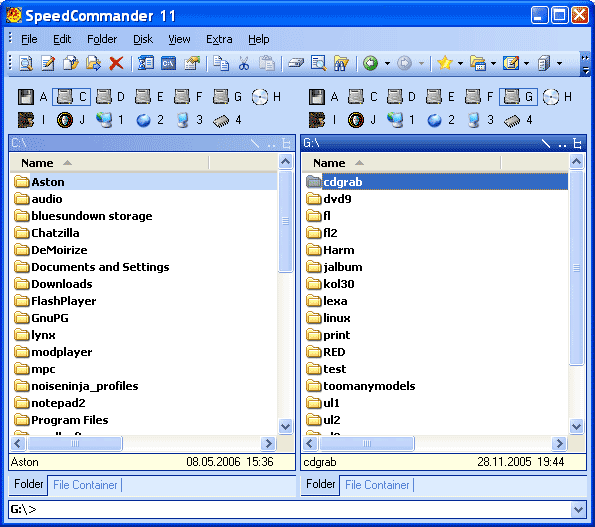Image resolution: width=595 pixels, height=527 pixels.
Task: Switch to right File Container tab
Action: pos(377,485)
